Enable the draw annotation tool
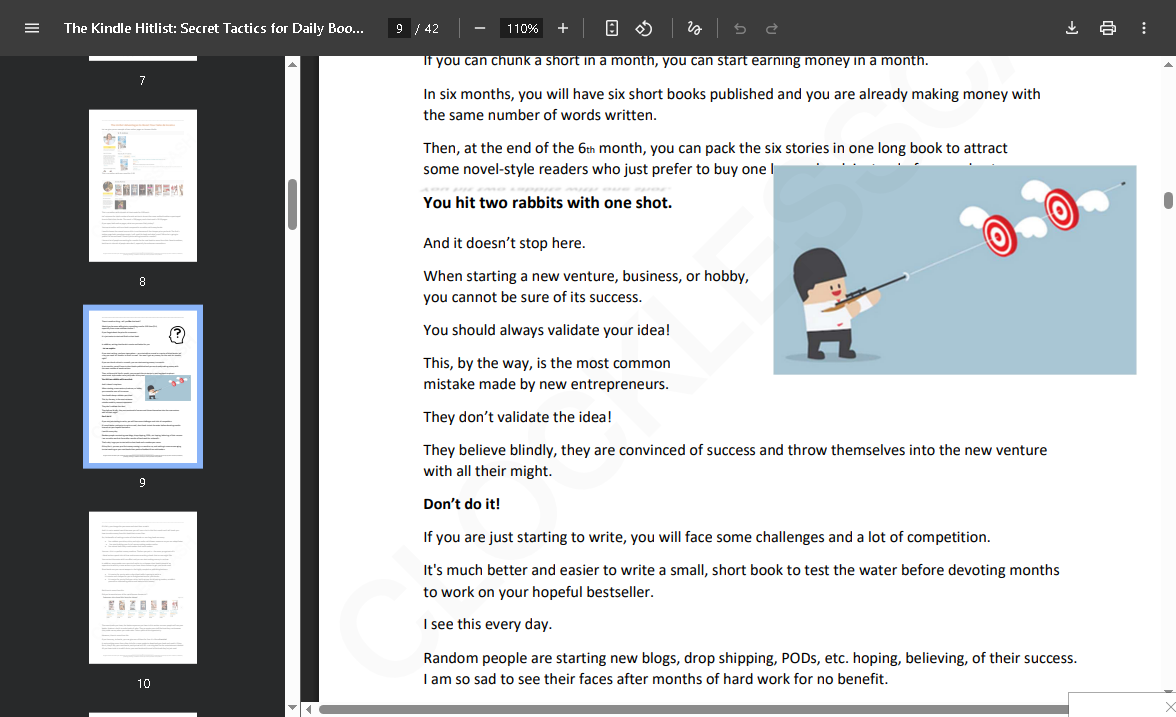 694,28
